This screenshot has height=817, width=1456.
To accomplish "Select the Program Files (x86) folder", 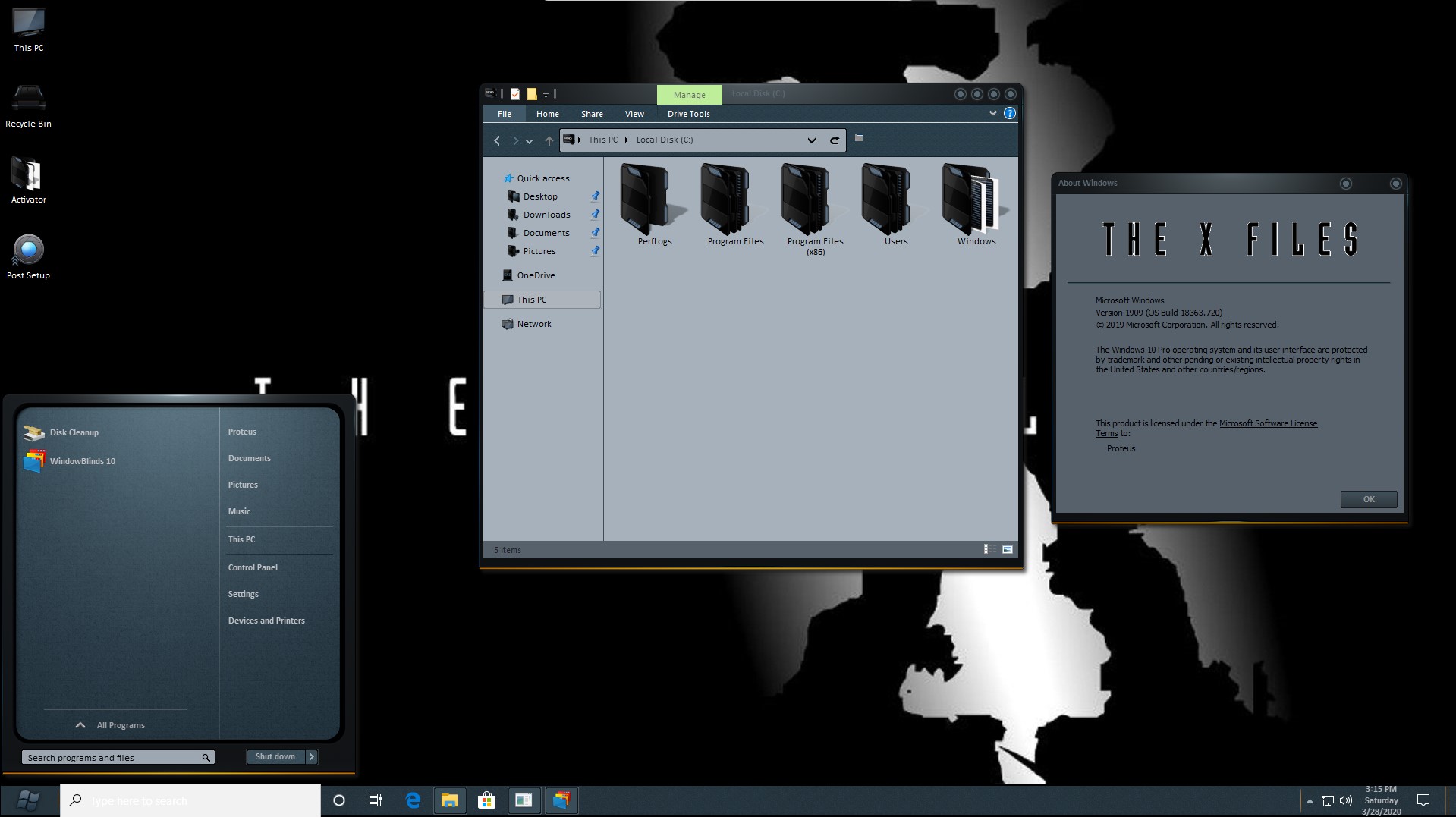I will click(816, 210).
